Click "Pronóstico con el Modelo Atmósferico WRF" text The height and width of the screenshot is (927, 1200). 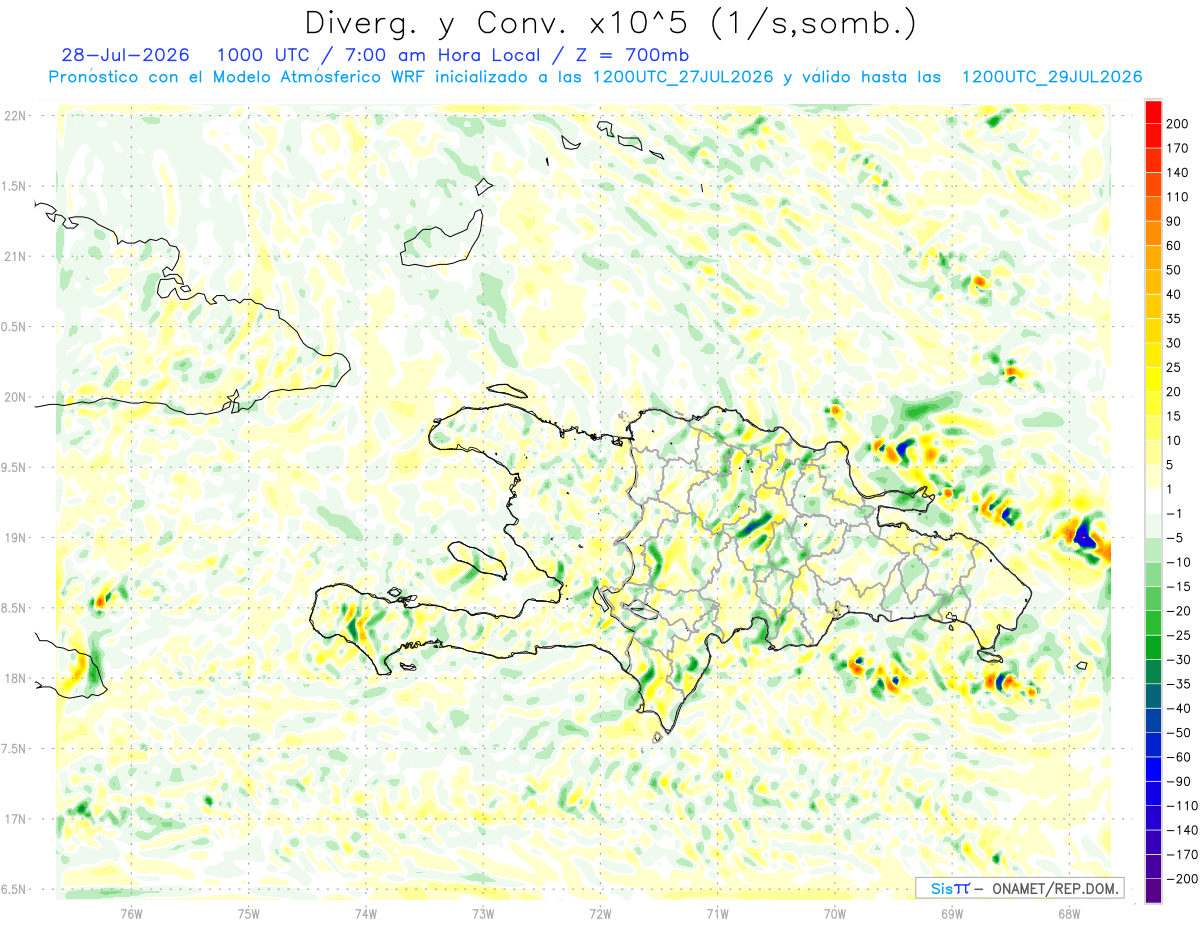(238, 77)
